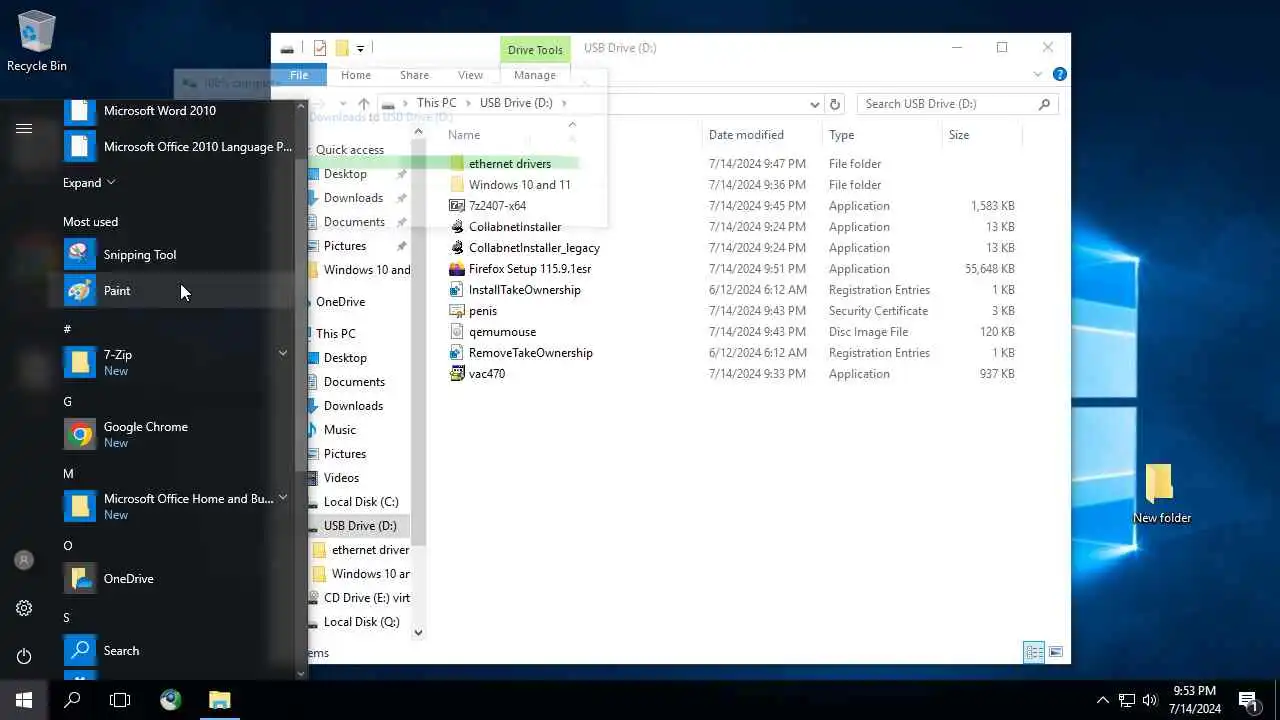Click the Windows Start button
This screenshot has width=1280, height=720.
pyautogui.click(x=24, y=700)
